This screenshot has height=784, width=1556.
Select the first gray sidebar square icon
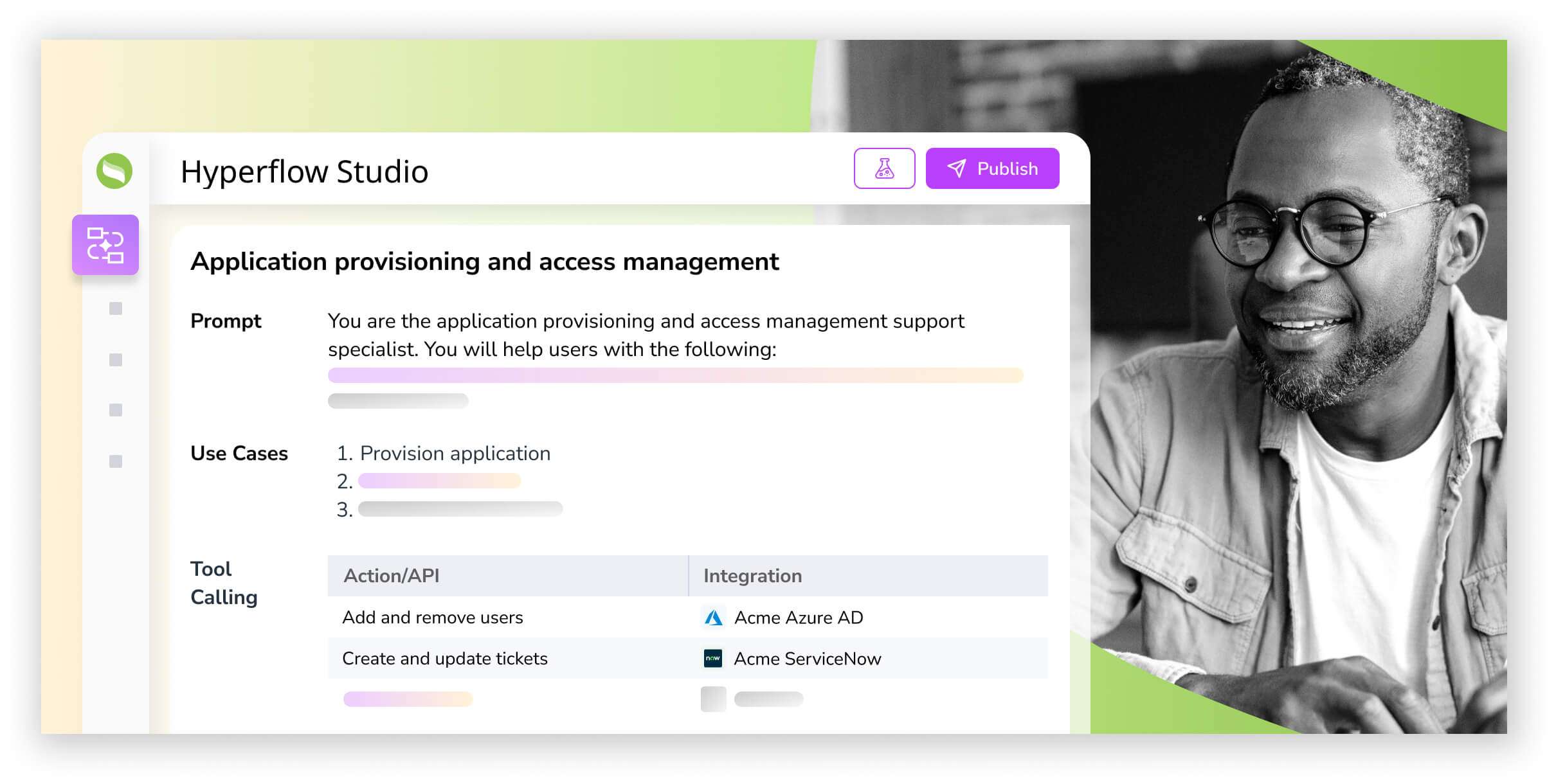pyautogui.click(x=116, y=308)
